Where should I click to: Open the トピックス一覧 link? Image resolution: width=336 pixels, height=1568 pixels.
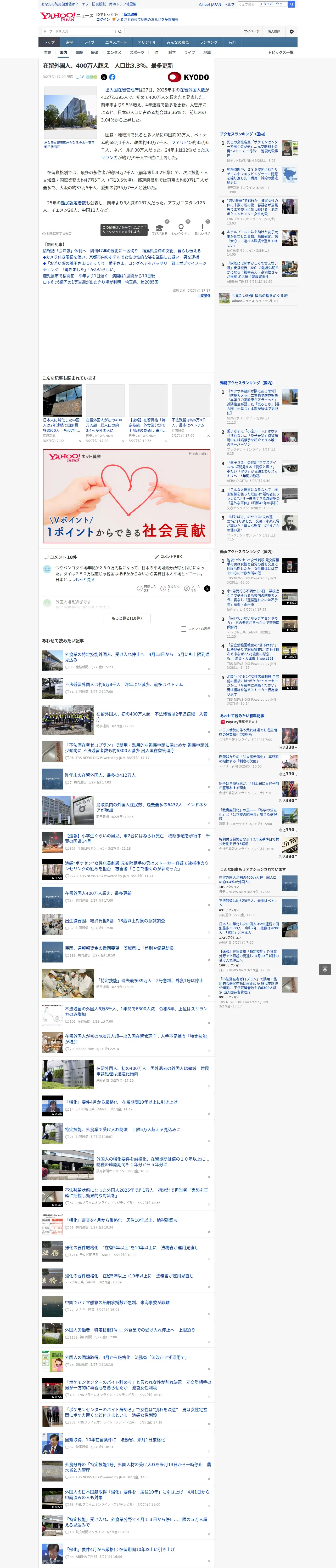point(281,52)
